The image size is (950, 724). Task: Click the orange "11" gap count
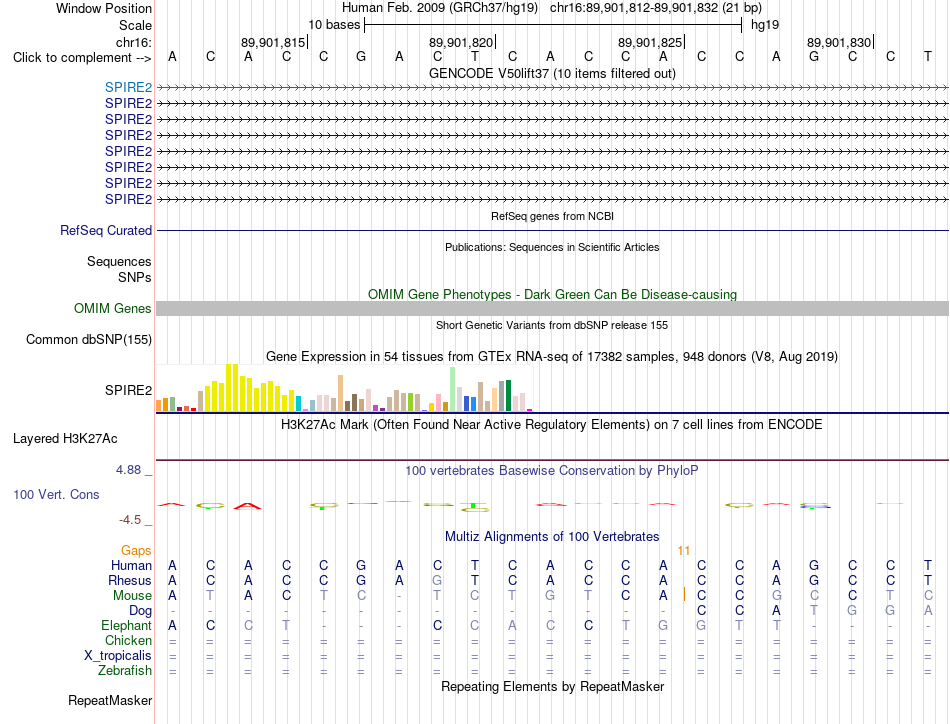click(683, 550)
